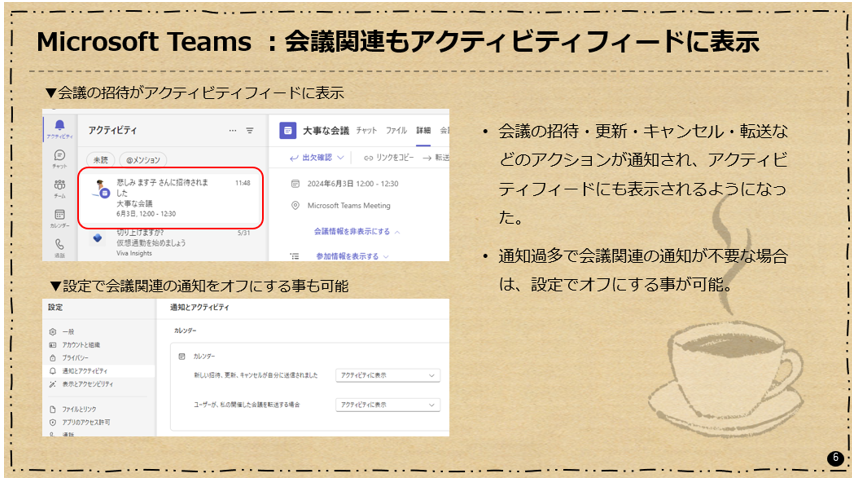The image size is (852, 481).
Task: Copy meeting link with リンクをコピー
Action: [389, 158]
